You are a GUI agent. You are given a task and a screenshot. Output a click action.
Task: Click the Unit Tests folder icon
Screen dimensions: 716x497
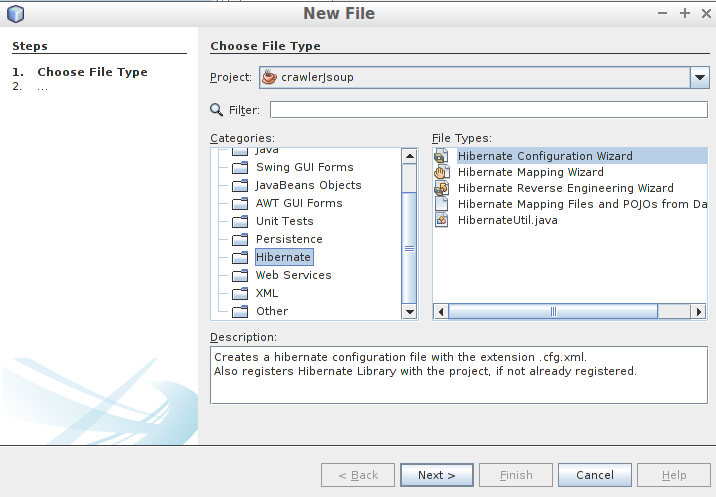coord(240,222)
